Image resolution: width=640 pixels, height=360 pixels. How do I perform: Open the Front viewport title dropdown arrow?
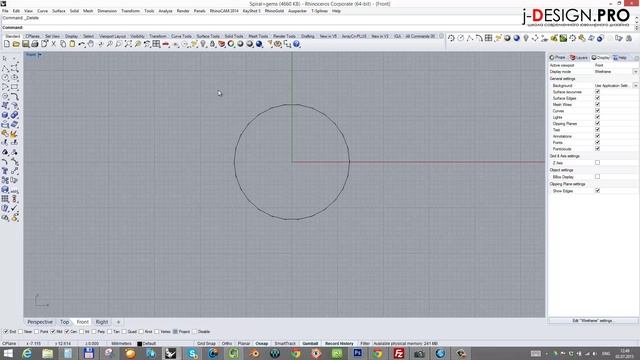click(x=40, y=55)
